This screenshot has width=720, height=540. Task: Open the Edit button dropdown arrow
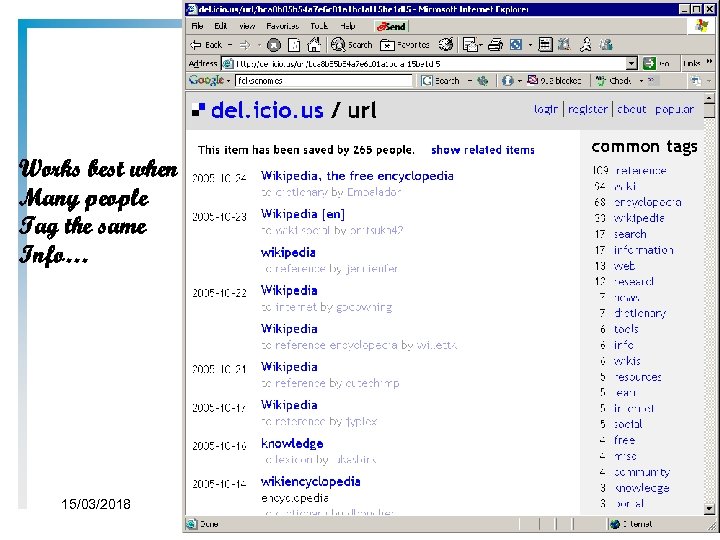(x=530, y=45)
